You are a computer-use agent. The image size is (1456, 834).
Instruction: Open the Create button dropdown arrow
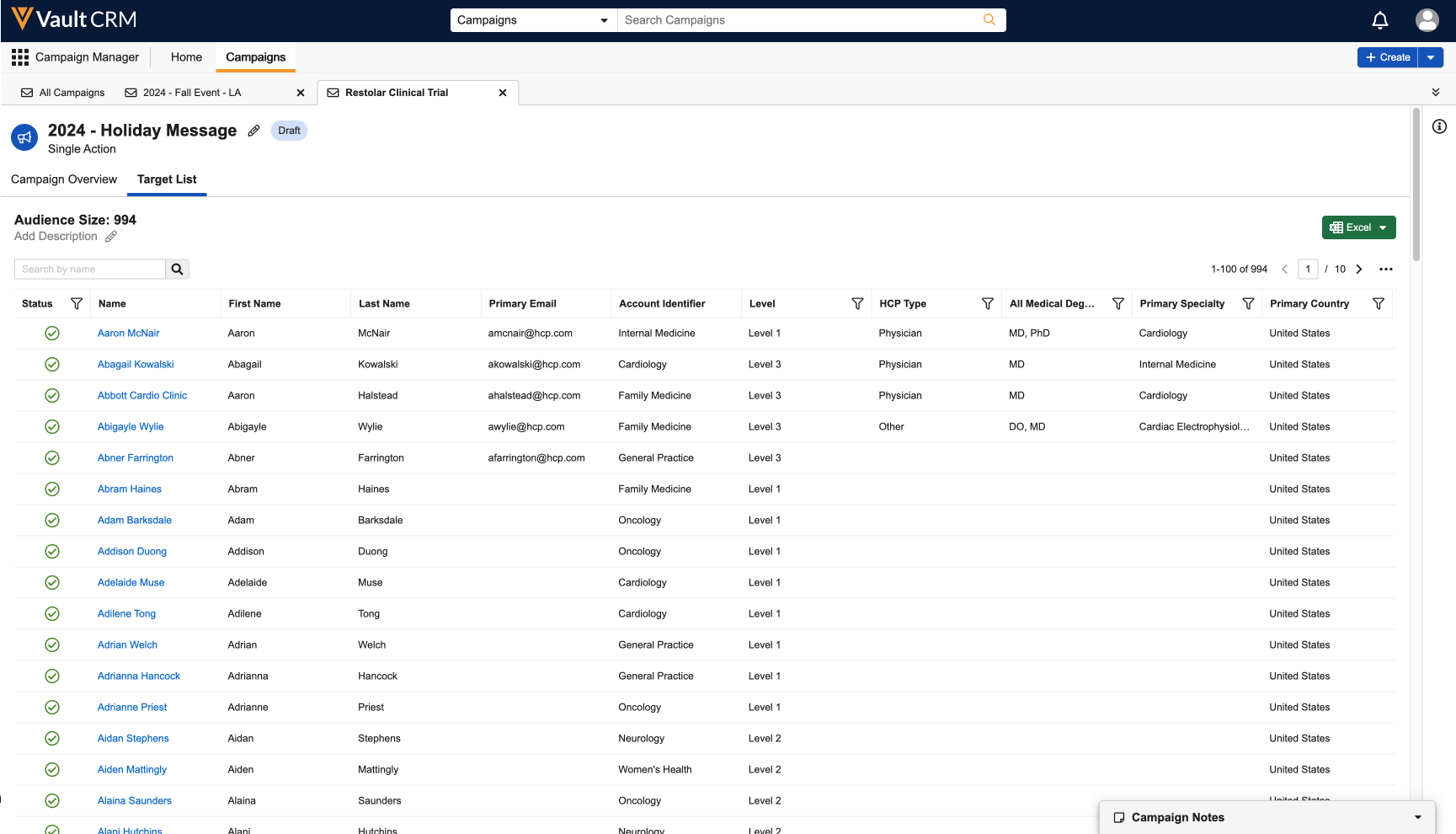[x=1431, y=57]
